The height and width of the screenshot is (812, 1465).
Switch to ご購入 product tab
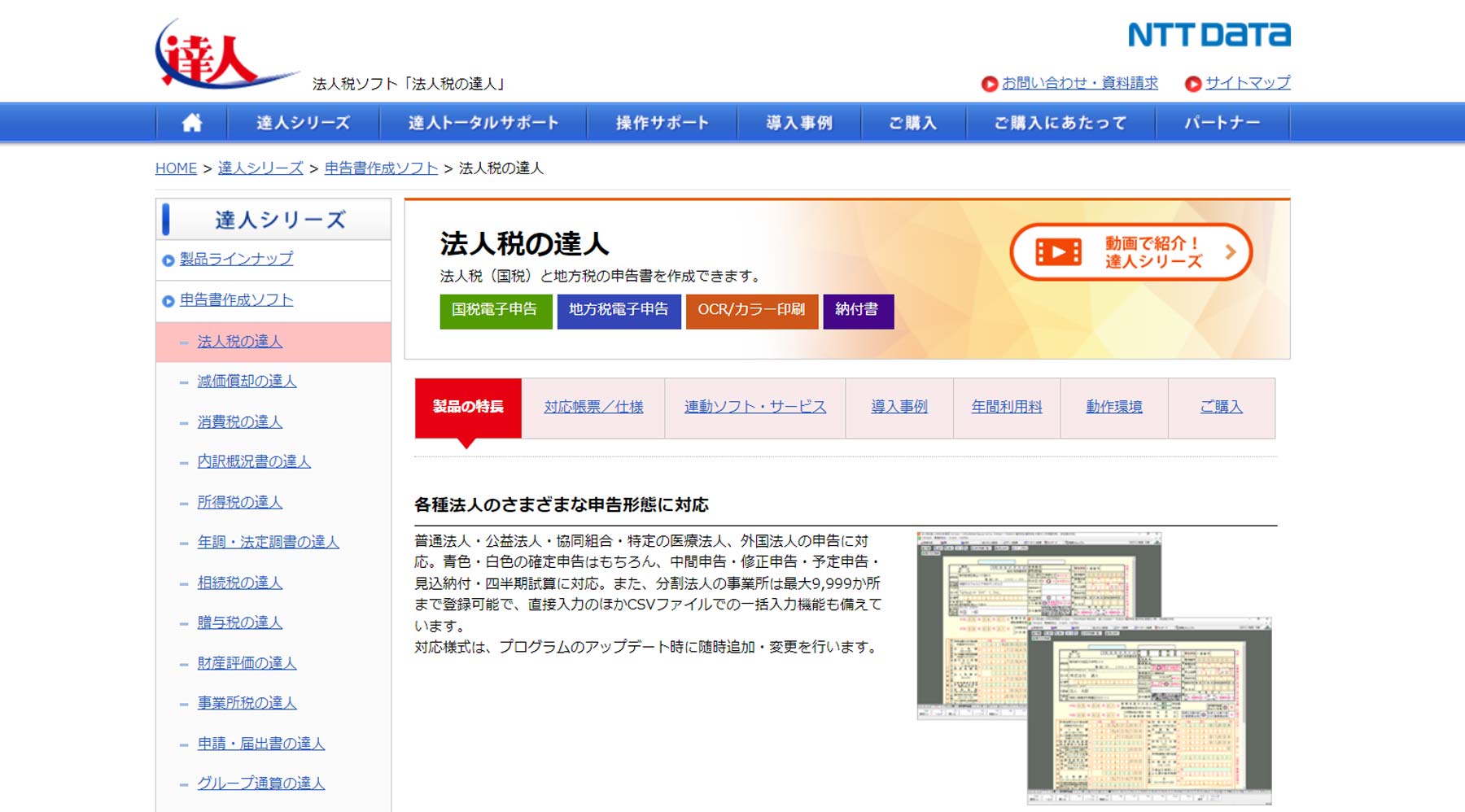(1222, 407)
